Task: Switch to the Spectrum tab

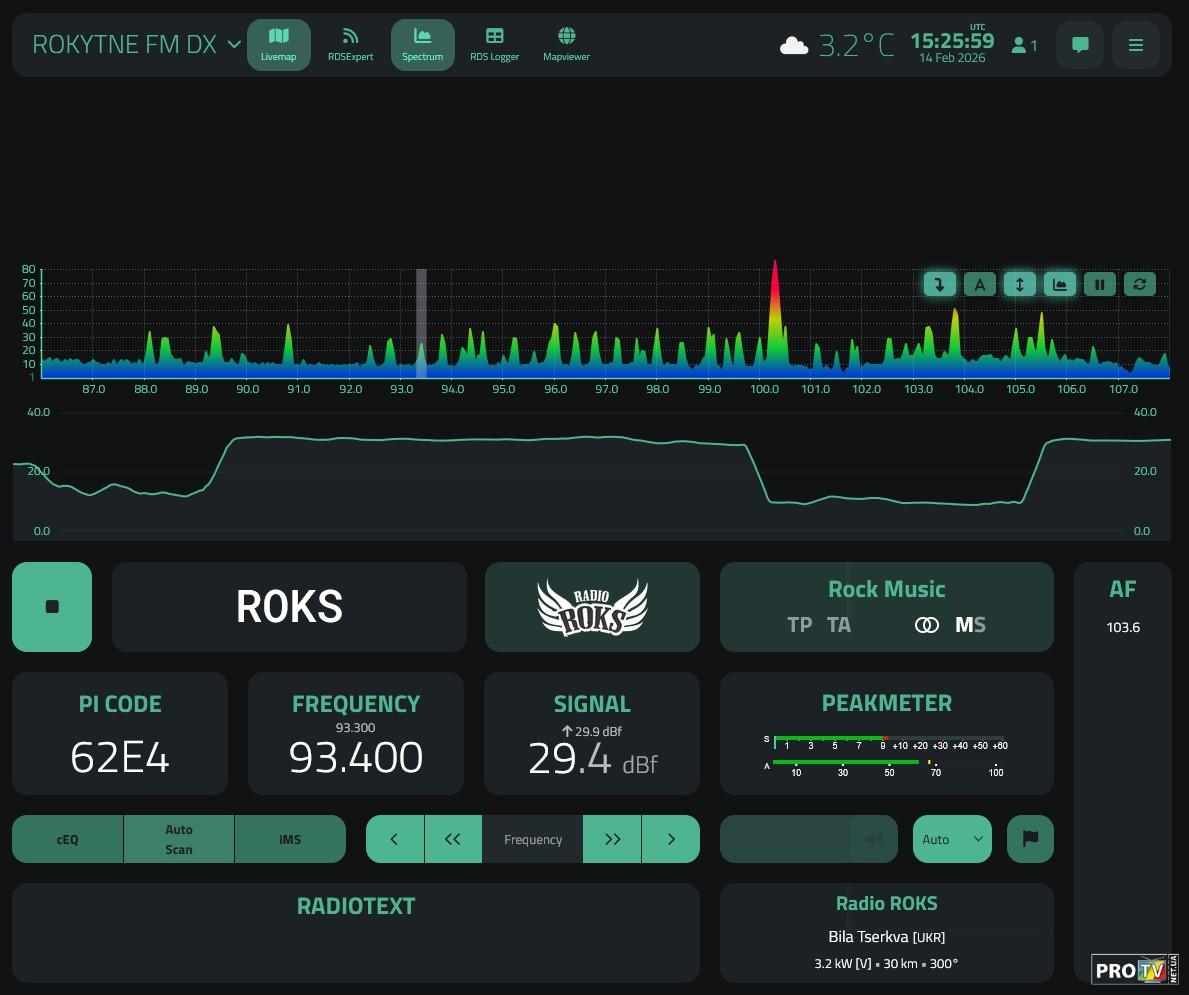Action: point(422,45)
